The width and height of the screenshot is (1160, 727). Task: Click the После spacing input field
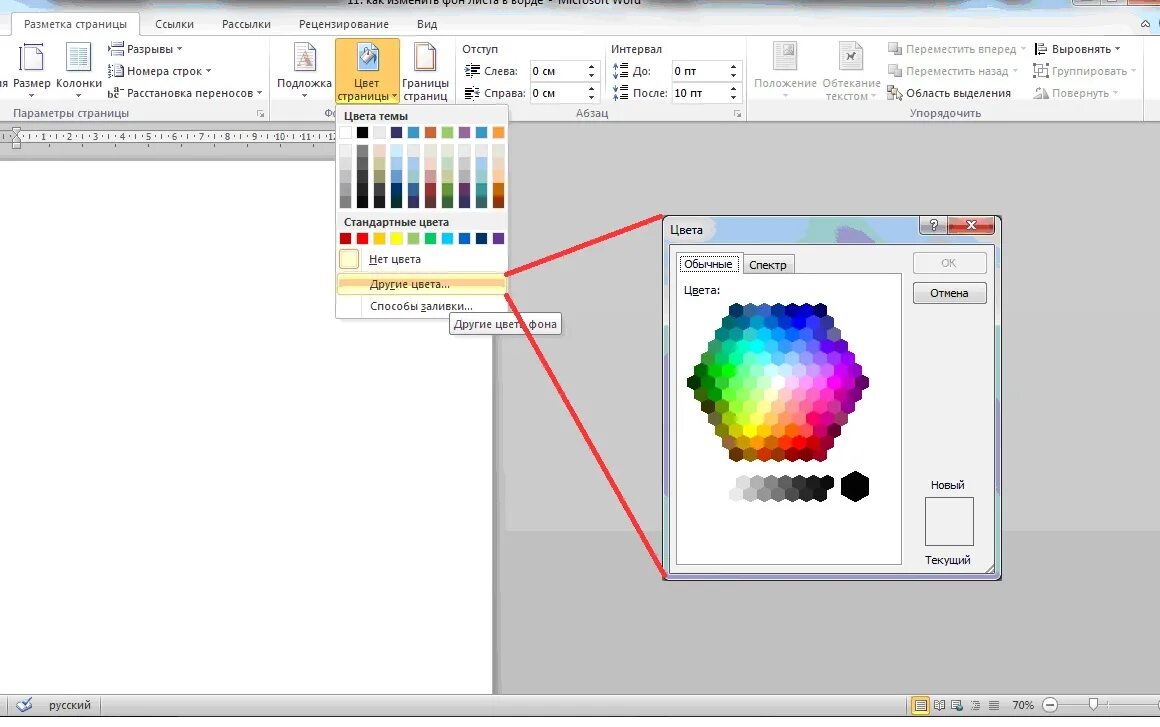click(700, 93)
